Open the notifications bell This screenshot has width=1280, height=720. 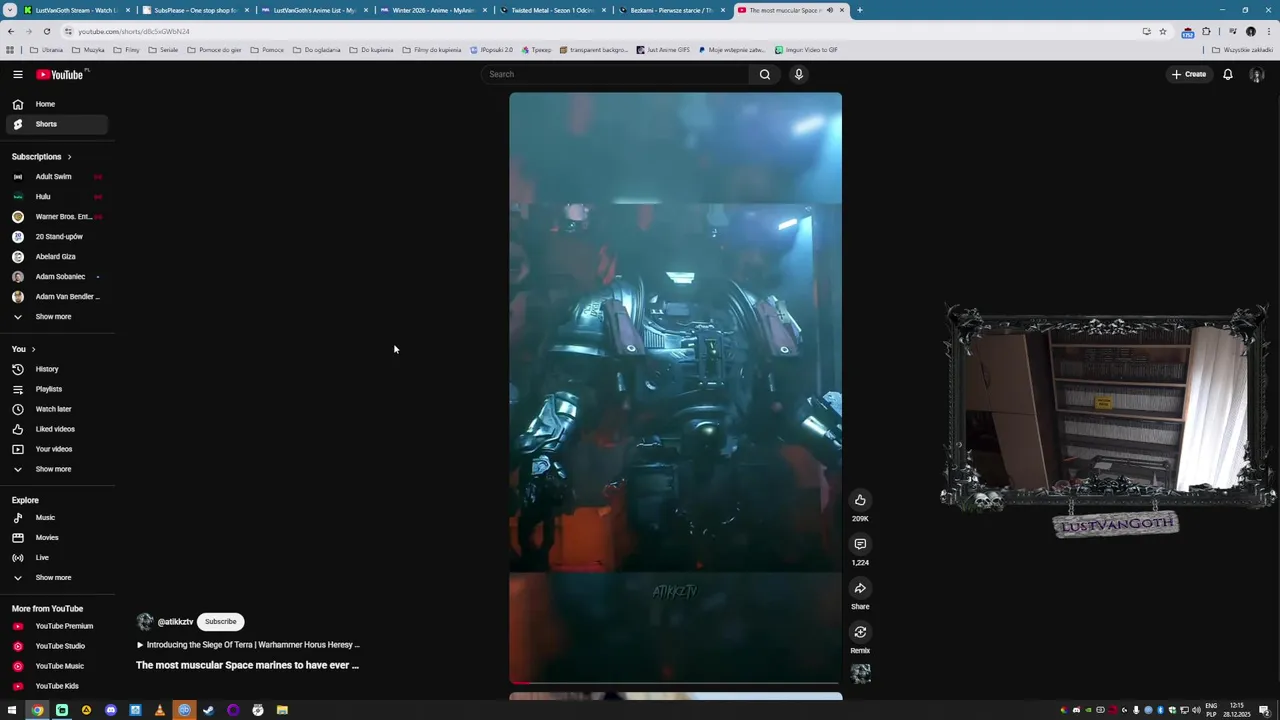pyautogui.click(x=1228, y=74)
